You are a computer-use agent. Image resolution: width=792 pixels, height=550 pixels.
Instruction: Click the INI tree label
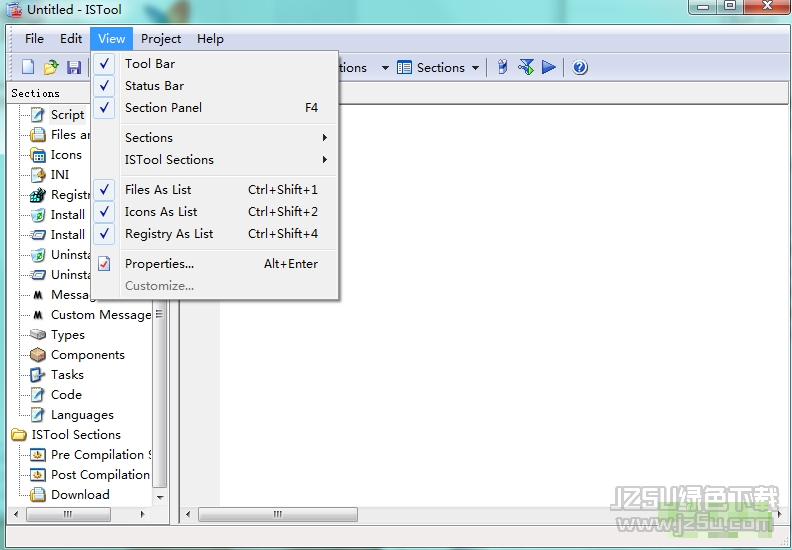(60, 175)
